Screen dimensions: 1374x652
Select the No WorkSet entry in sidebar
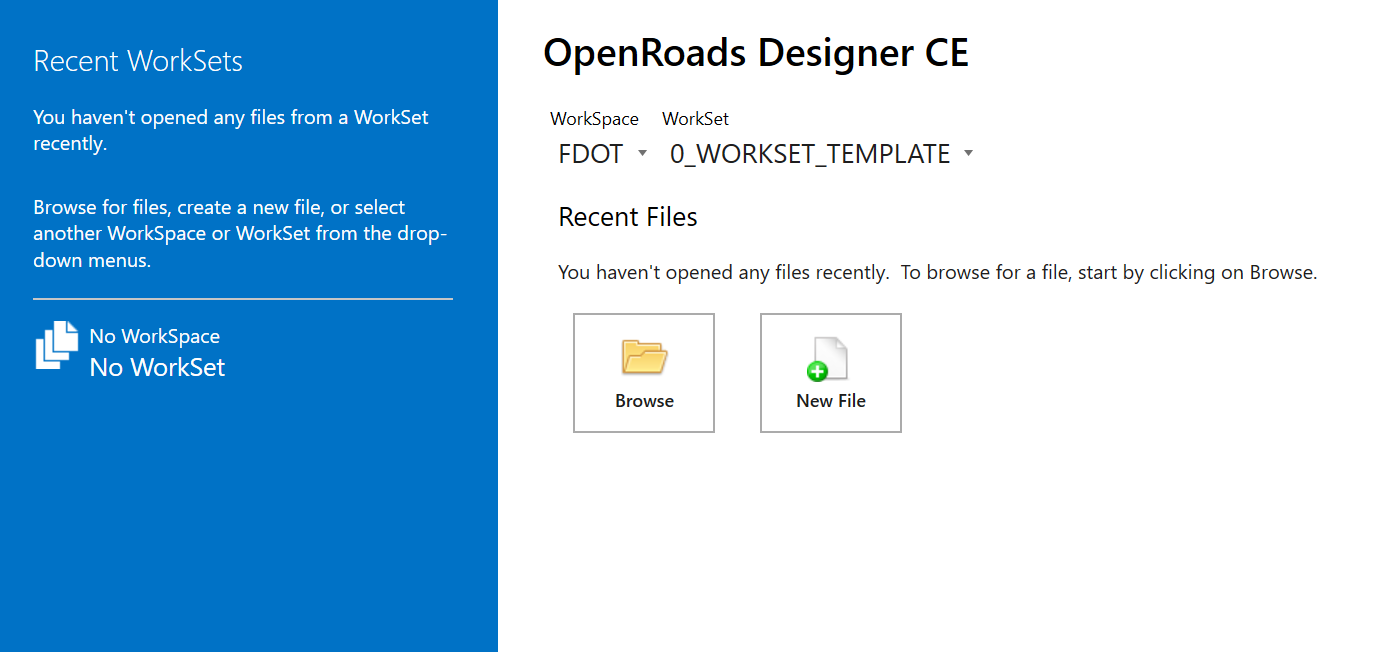[157, 367]
